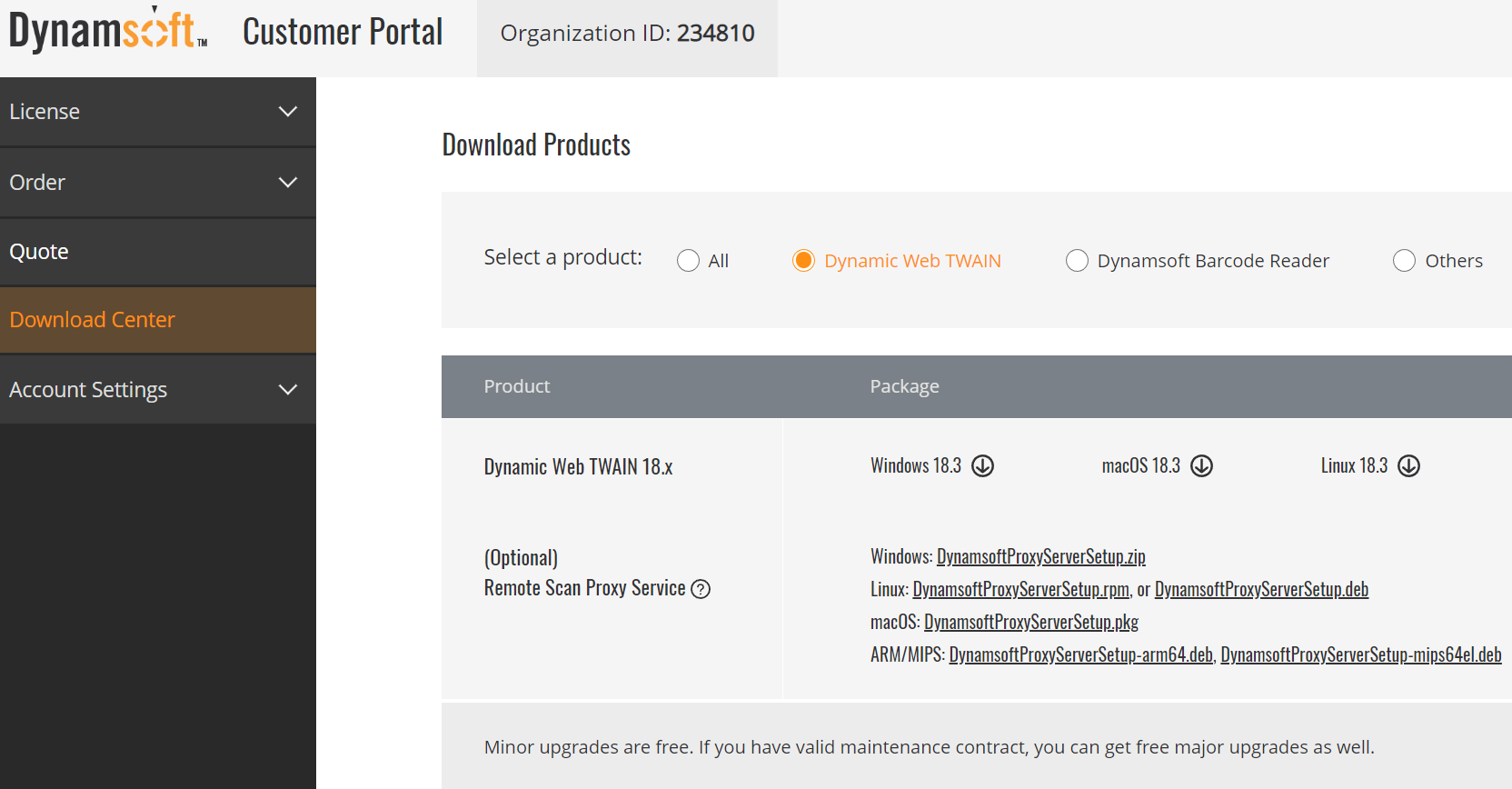Click the Linux 18.3 download icon

pos(1408,466)
